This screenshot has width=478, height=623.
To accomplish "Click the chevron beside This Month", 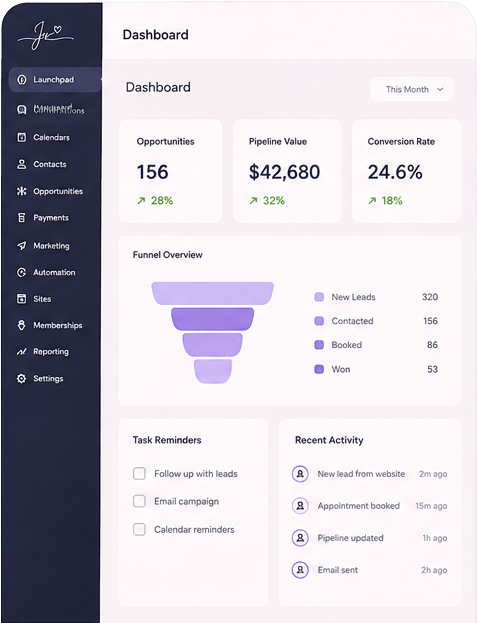I will (440, 89).
